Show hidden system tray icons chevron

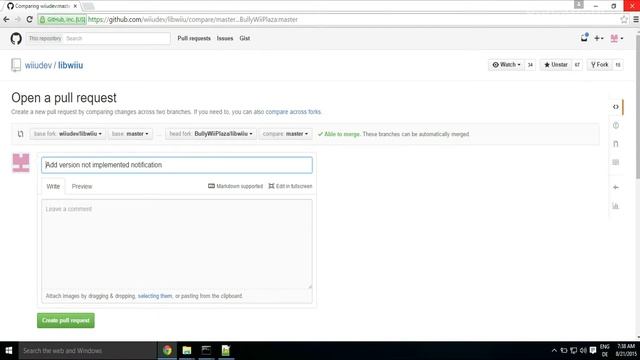[554, 351]
